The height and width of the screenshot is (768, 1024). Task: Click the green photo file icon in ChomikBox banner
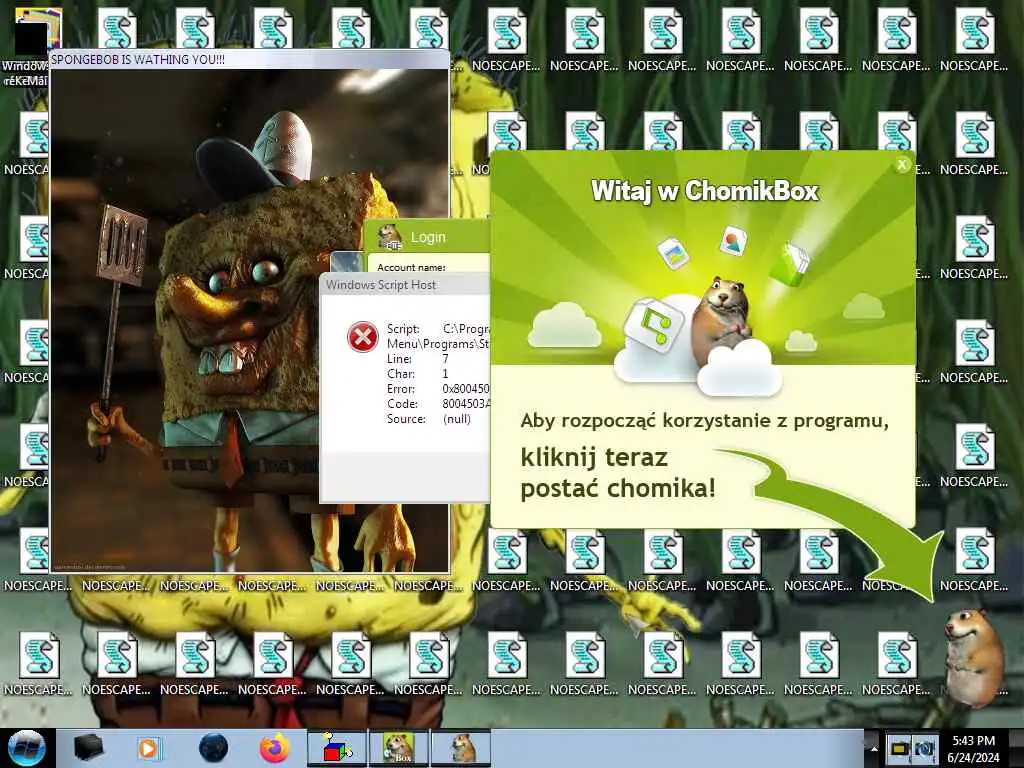tap(673, 253)
